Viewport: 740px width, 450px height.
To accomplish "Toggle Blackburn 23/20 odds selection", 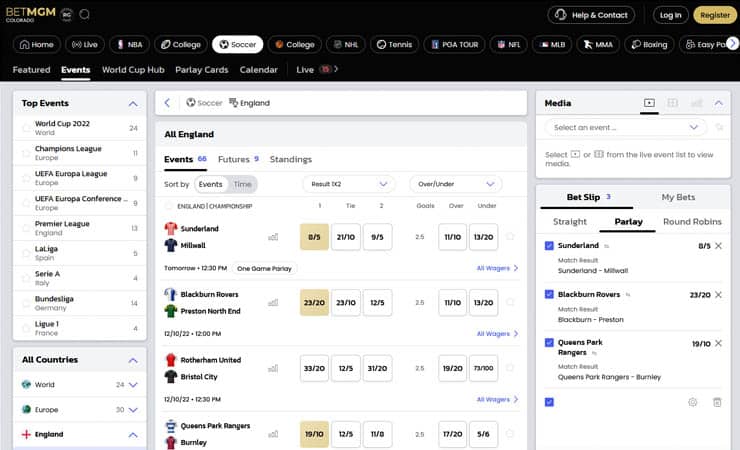I will pos(314,302).
